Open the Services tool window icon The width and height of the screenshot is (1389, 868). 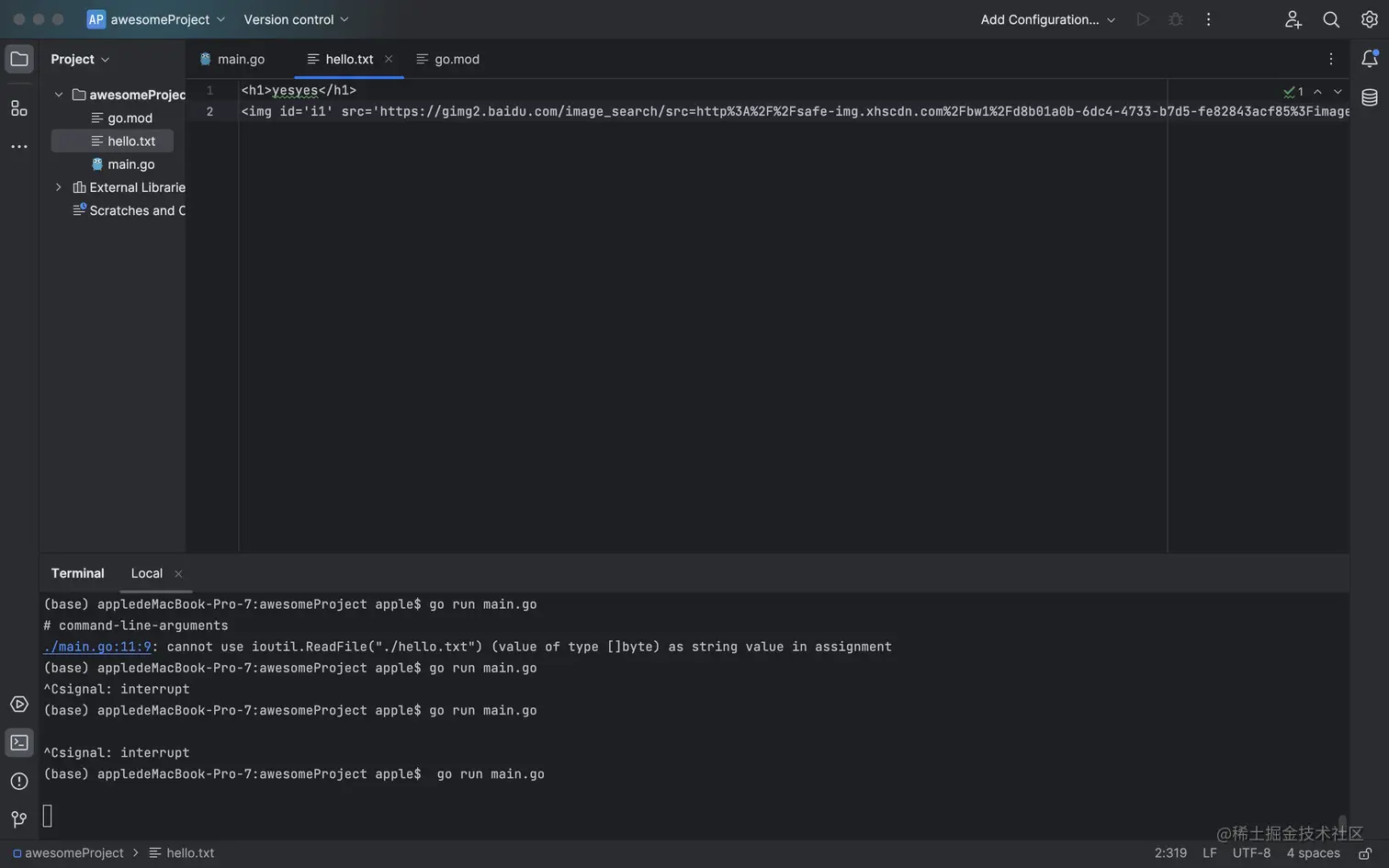coord(19,705)
